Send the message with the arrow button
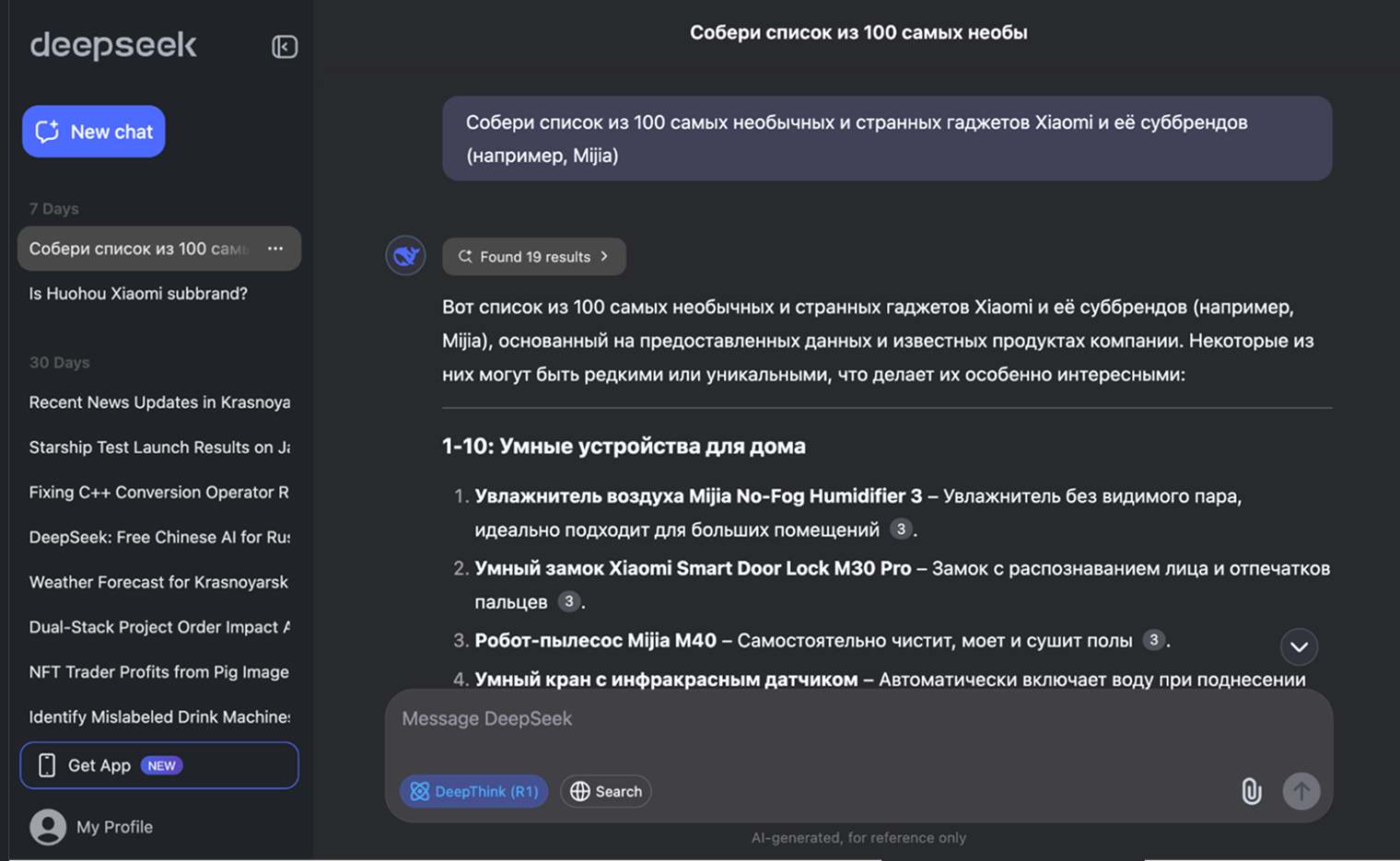 [1301, 791]
